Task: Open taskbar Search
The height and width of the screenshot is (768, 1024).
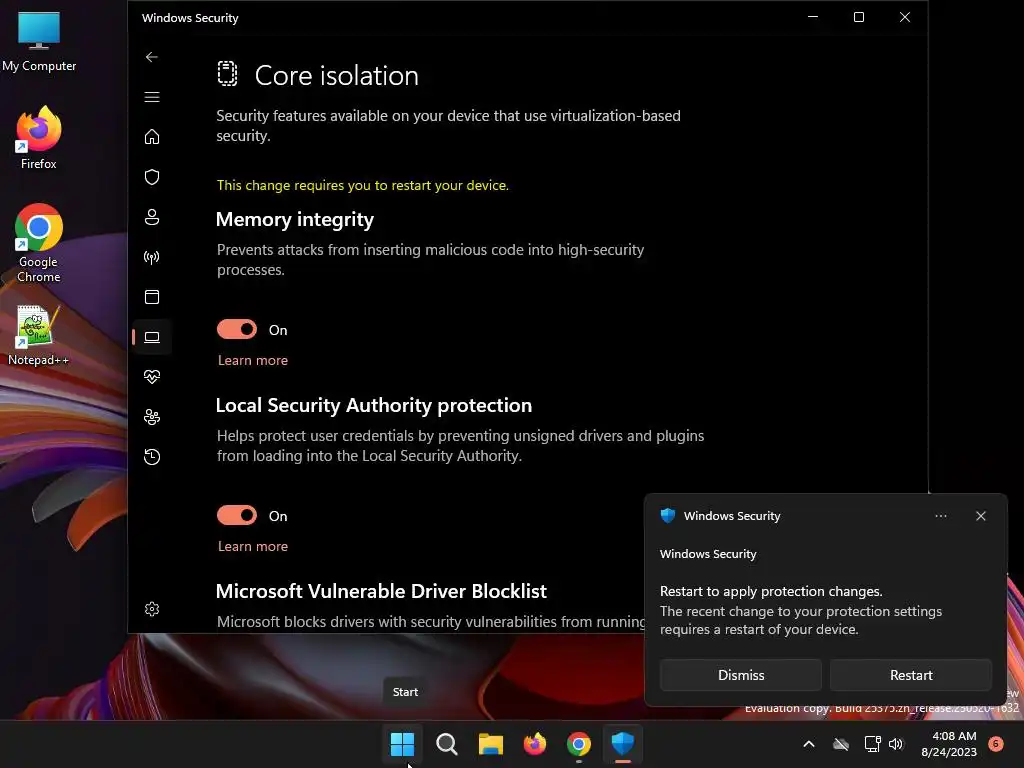Action: [447, 744]
